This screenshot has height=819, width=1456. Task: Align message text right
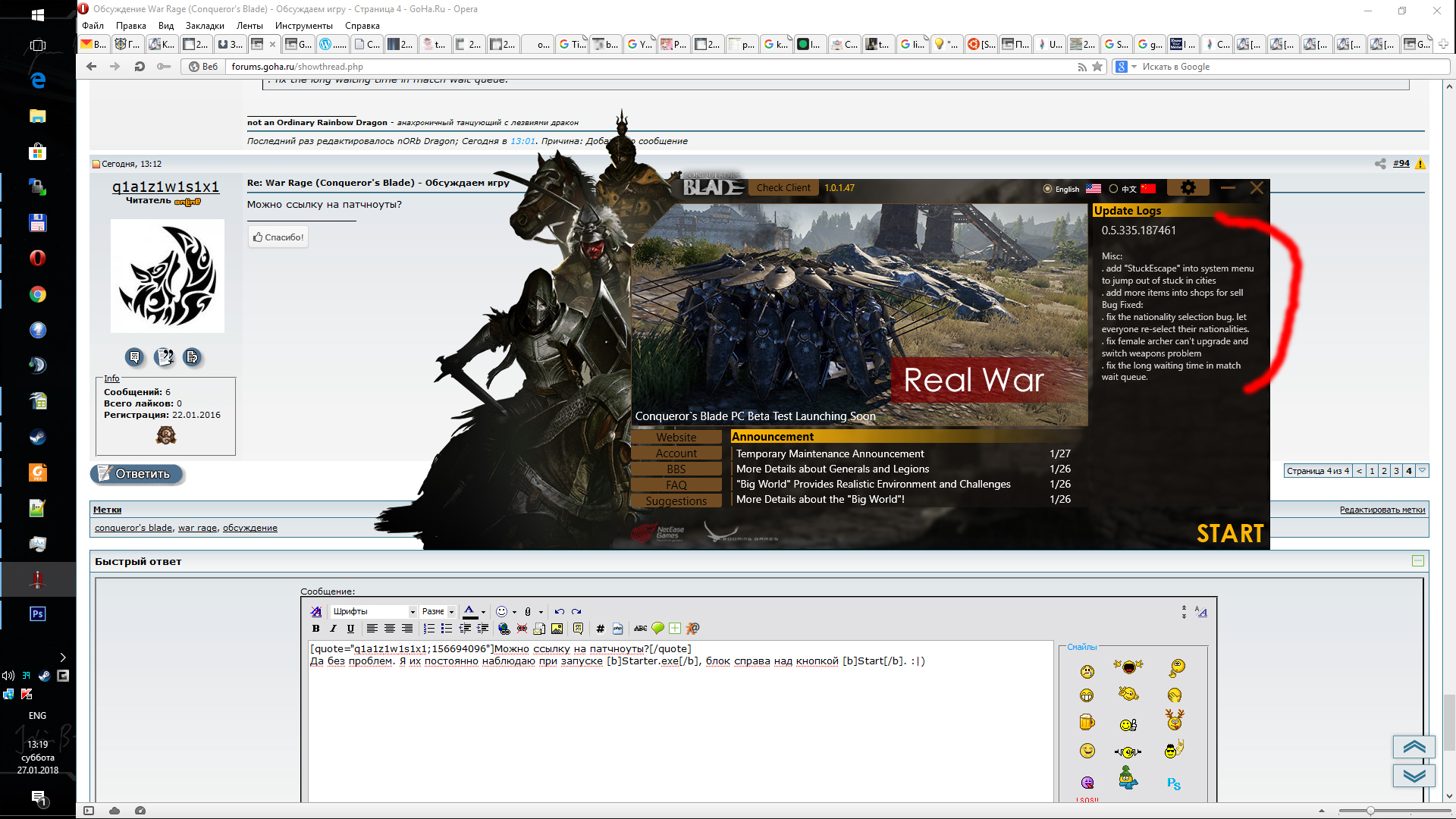tap(407, 629)
